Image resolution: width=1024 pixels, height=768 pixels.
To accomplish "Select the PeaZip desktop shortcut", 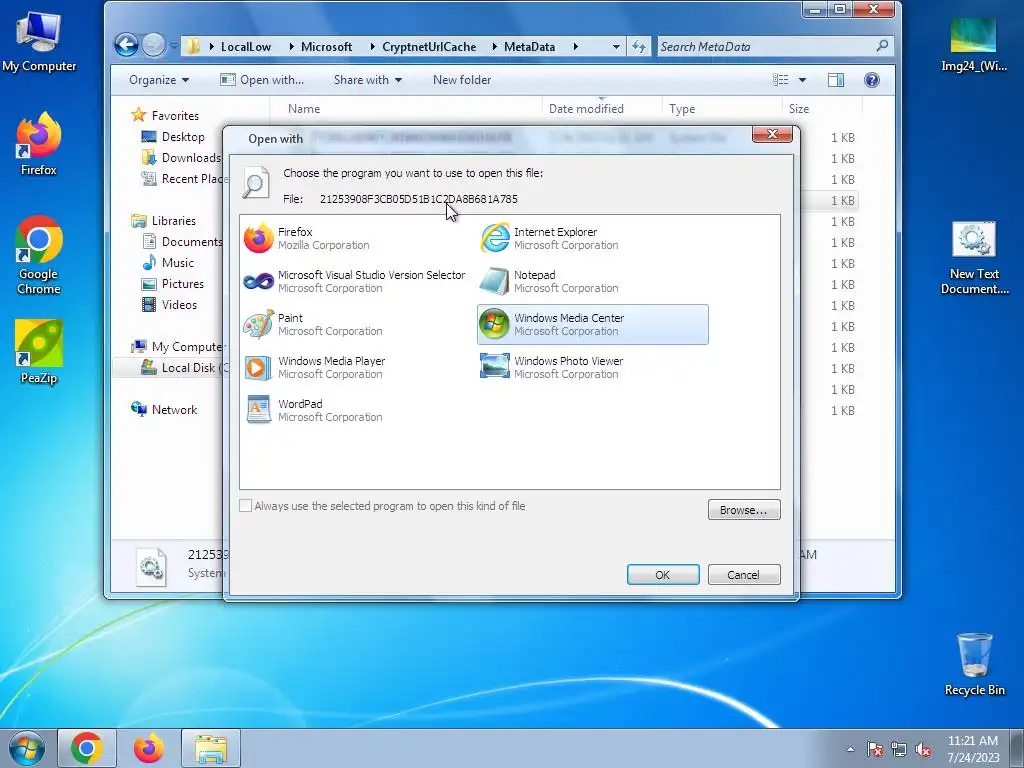I will click(39, 351).
